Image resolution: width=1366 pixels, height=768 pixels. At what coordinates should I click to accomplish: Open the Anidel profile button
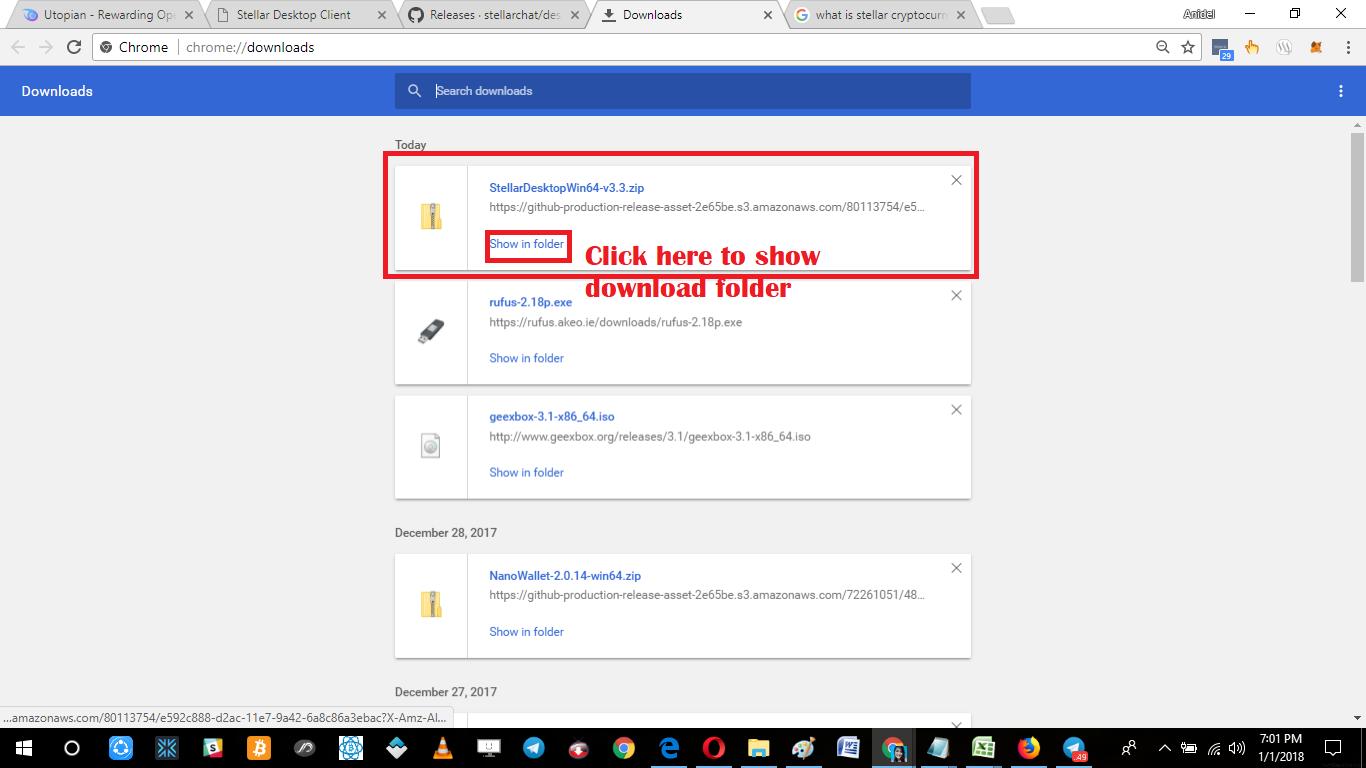pos(1199,14)
